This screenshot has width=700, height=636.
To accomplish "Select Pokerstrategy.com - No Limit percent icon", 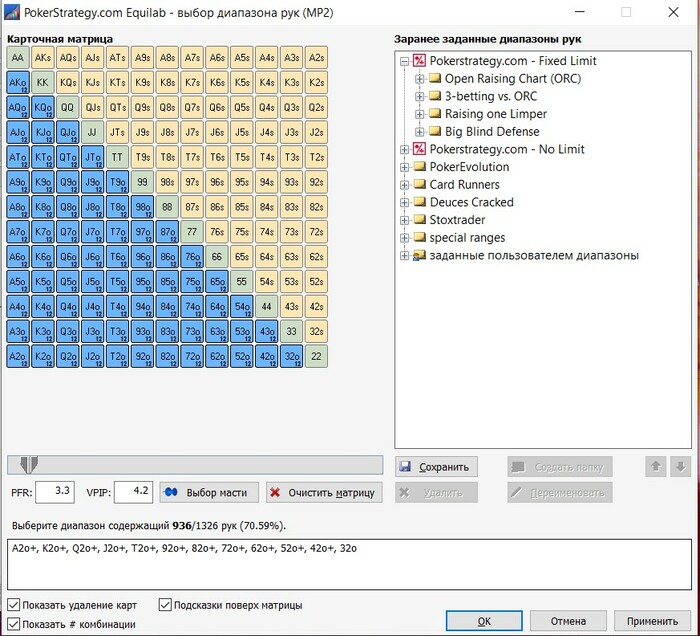I will click(419, 149).
